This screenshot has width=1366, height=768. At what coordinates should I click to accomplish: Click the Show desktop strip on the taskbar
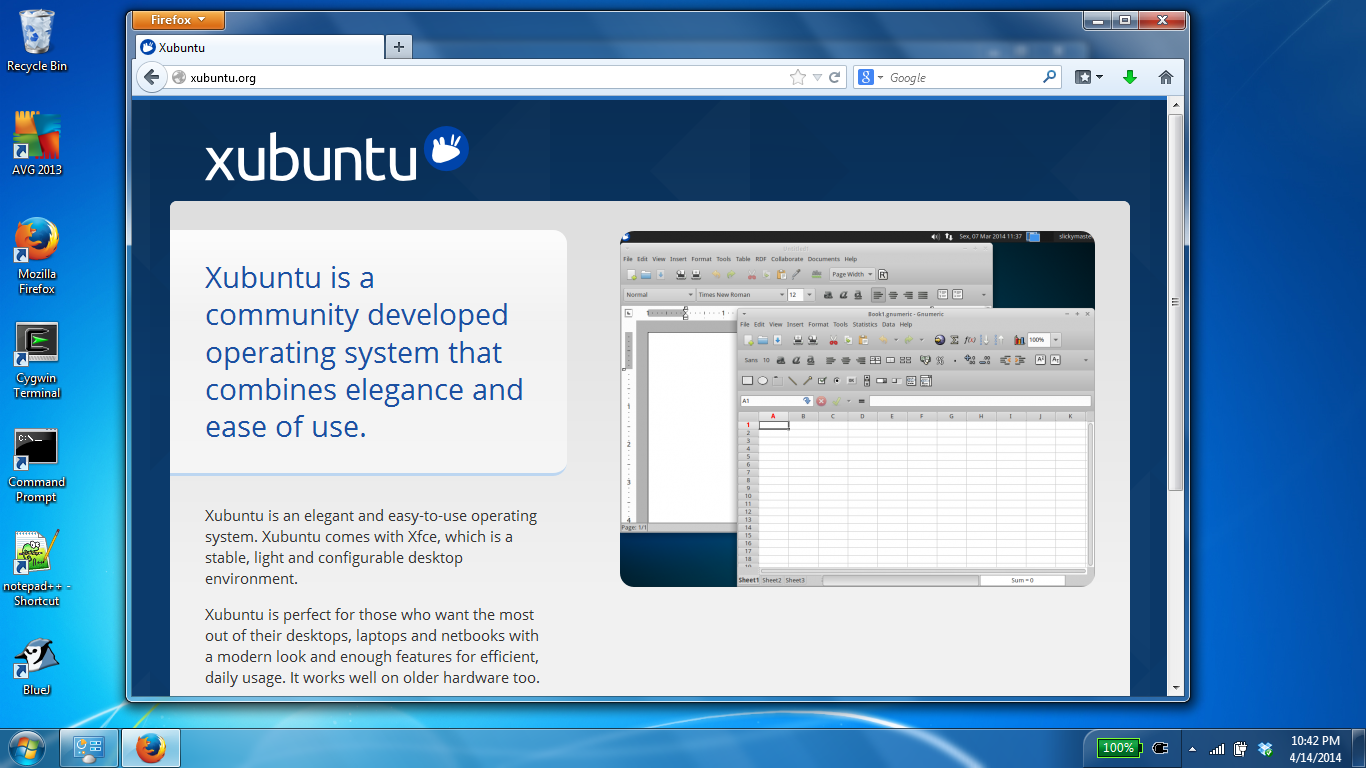1358,748
